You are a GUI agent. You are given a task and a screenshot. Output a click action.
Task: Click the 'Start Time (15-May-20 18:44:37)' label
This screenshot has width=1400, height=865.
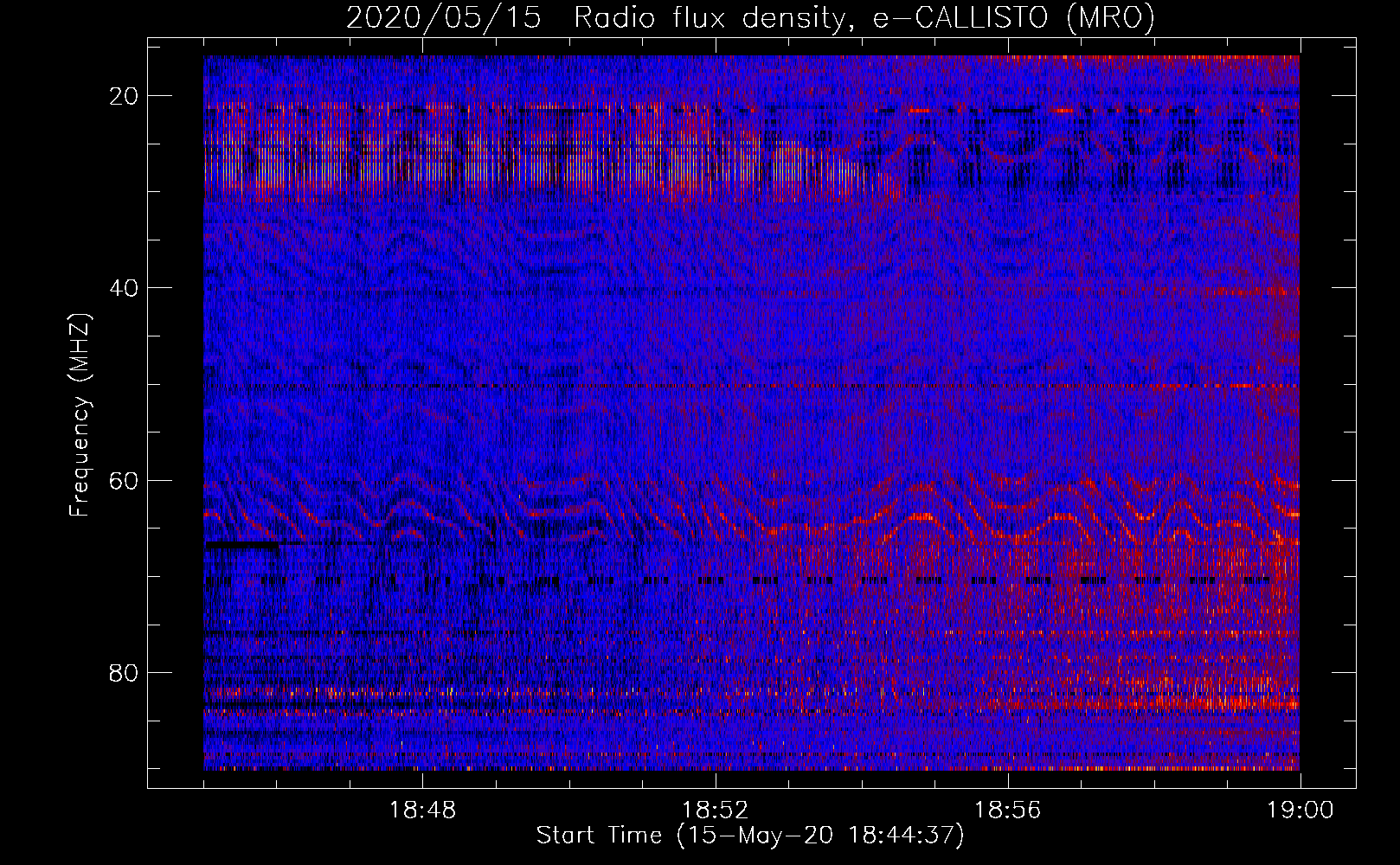coord(750,836)
